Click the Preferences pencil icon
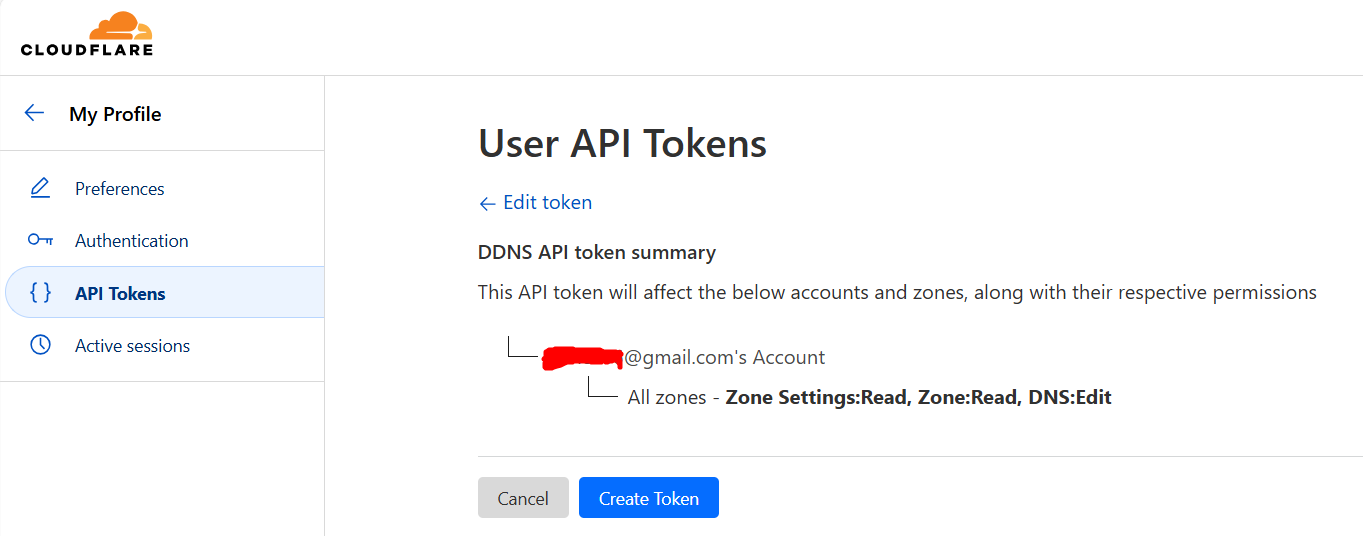 pyautogui.click(x=40, y=188)
